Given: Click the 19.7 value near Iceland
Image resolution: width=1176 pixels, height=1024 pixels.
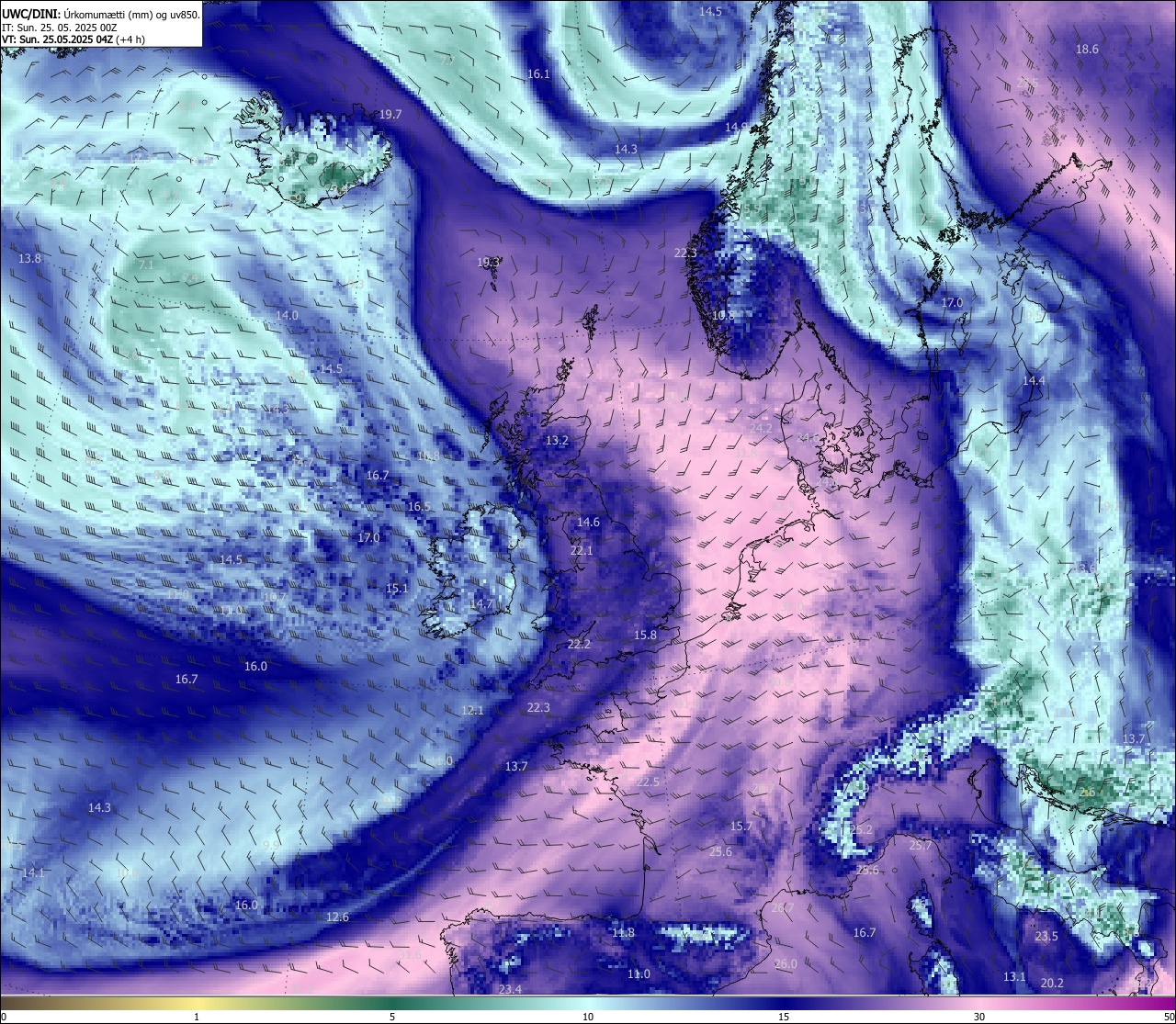Looking at the screenshot, I should (390, 115).
